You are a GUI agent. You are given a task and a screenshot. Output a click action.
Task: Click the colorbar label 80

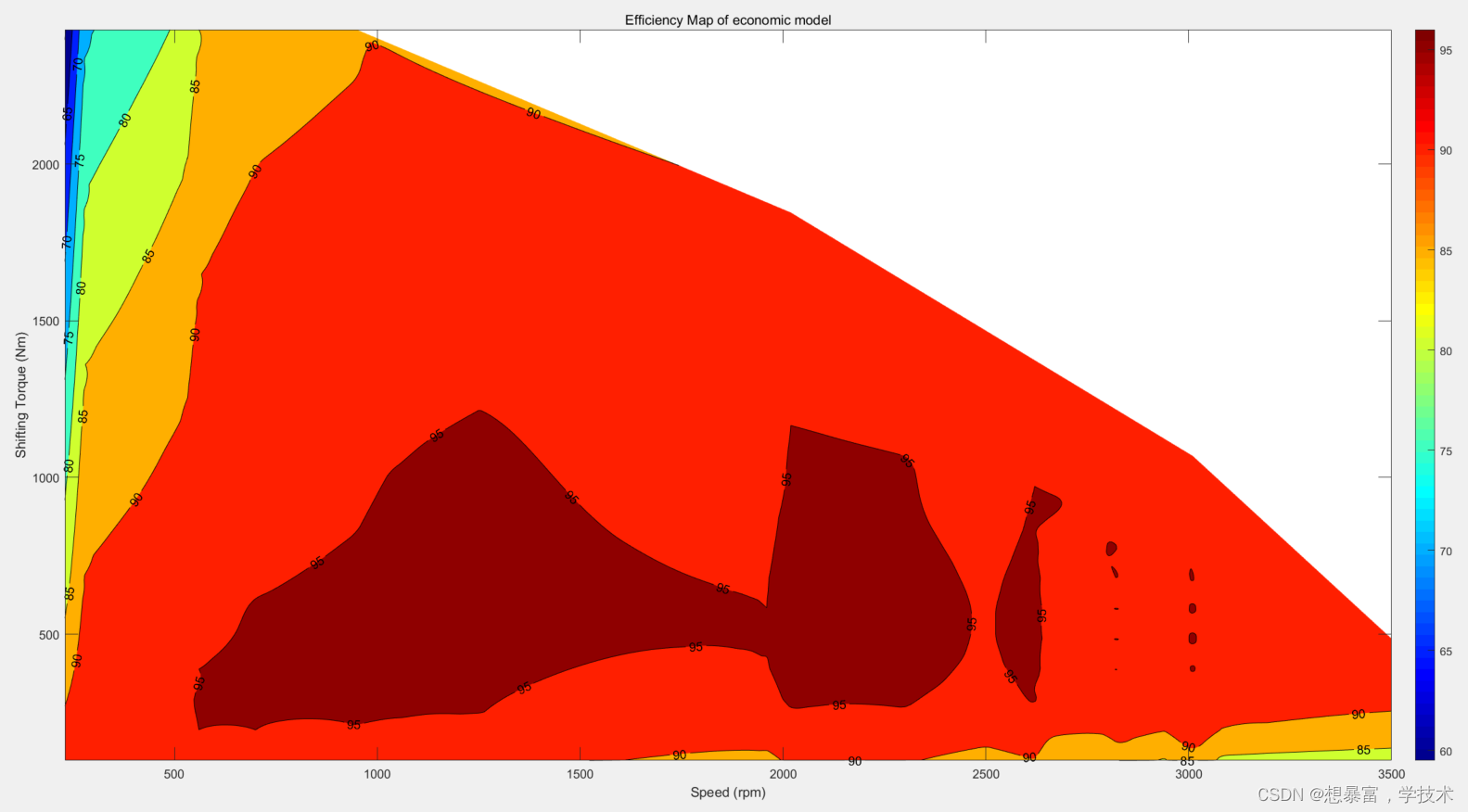pos(1446,351)
